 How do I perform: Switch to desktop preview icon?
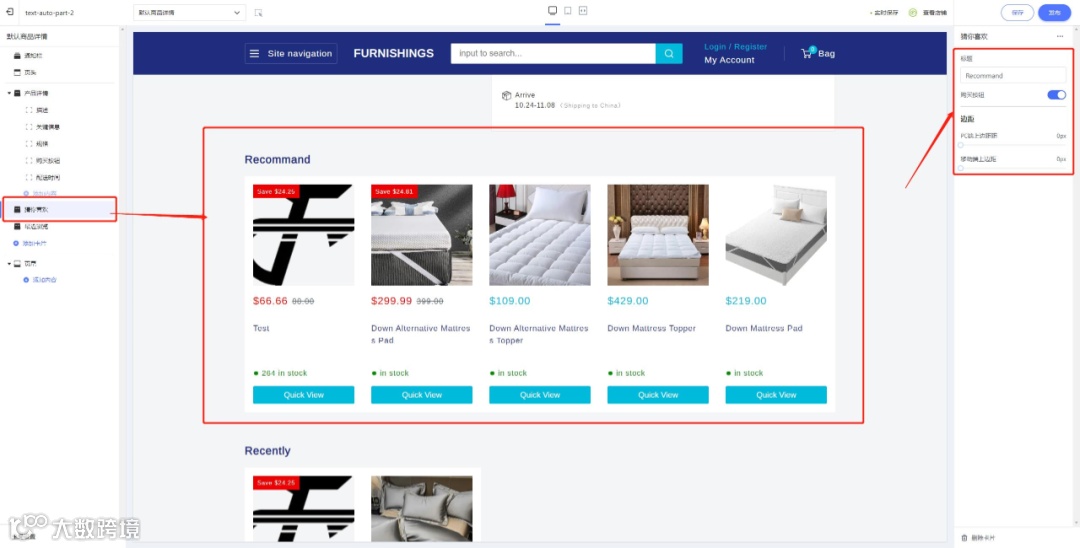552,10
